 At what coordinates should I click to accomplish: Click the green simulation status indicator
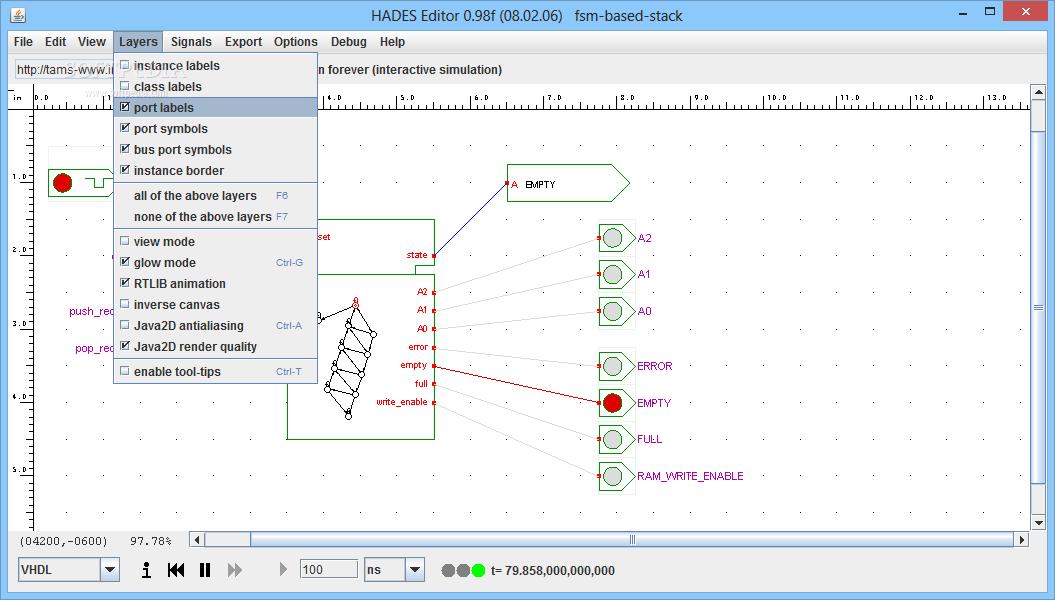pos(478,570)
